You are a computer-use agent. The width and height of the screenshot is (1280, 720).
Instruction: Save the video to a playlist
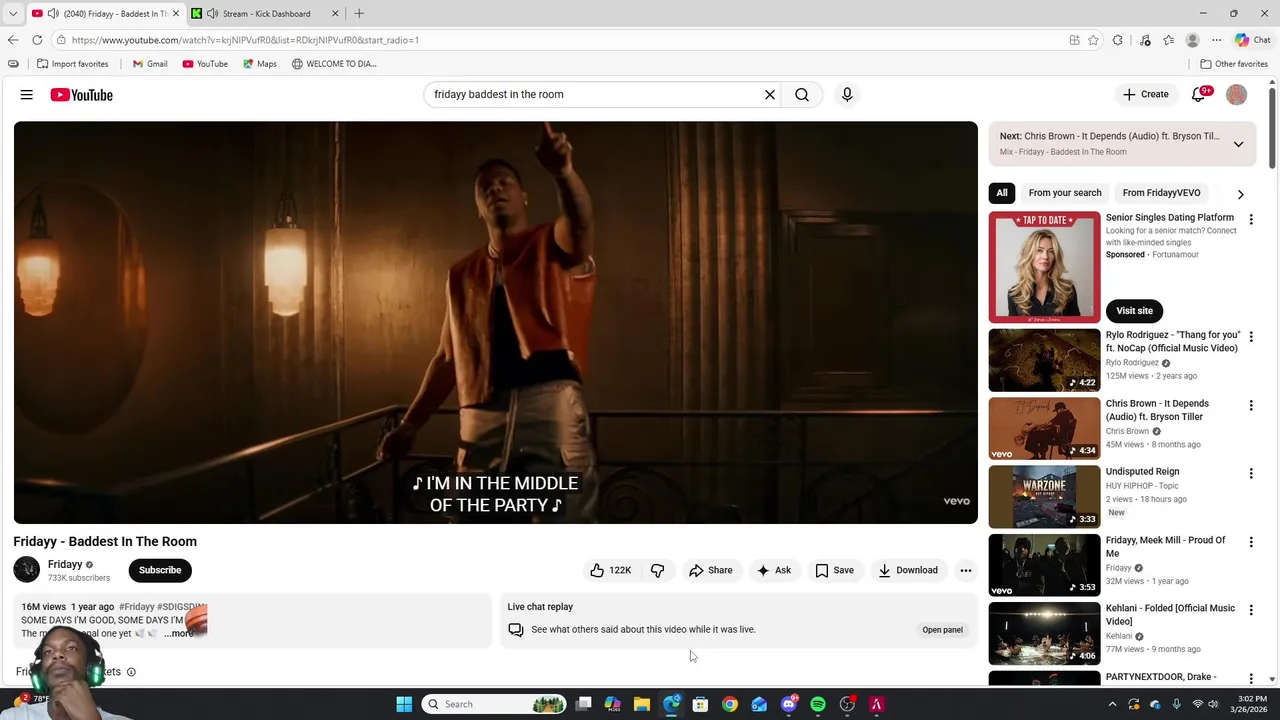pyautogui.click(x=835, y=570)
